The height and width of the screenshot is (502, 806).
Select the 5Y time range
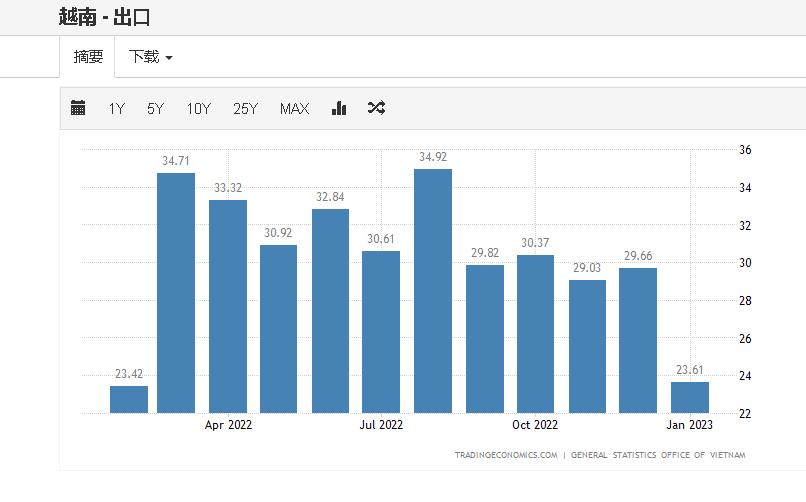155,108
